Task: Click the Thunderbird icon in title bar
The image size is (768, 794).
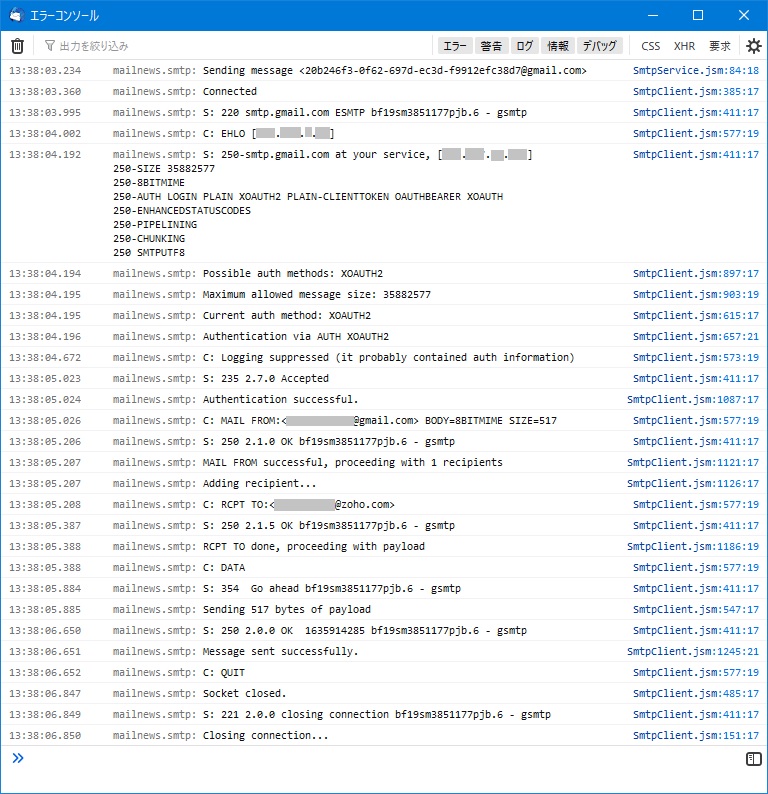Action: click(x=15, y=15)
